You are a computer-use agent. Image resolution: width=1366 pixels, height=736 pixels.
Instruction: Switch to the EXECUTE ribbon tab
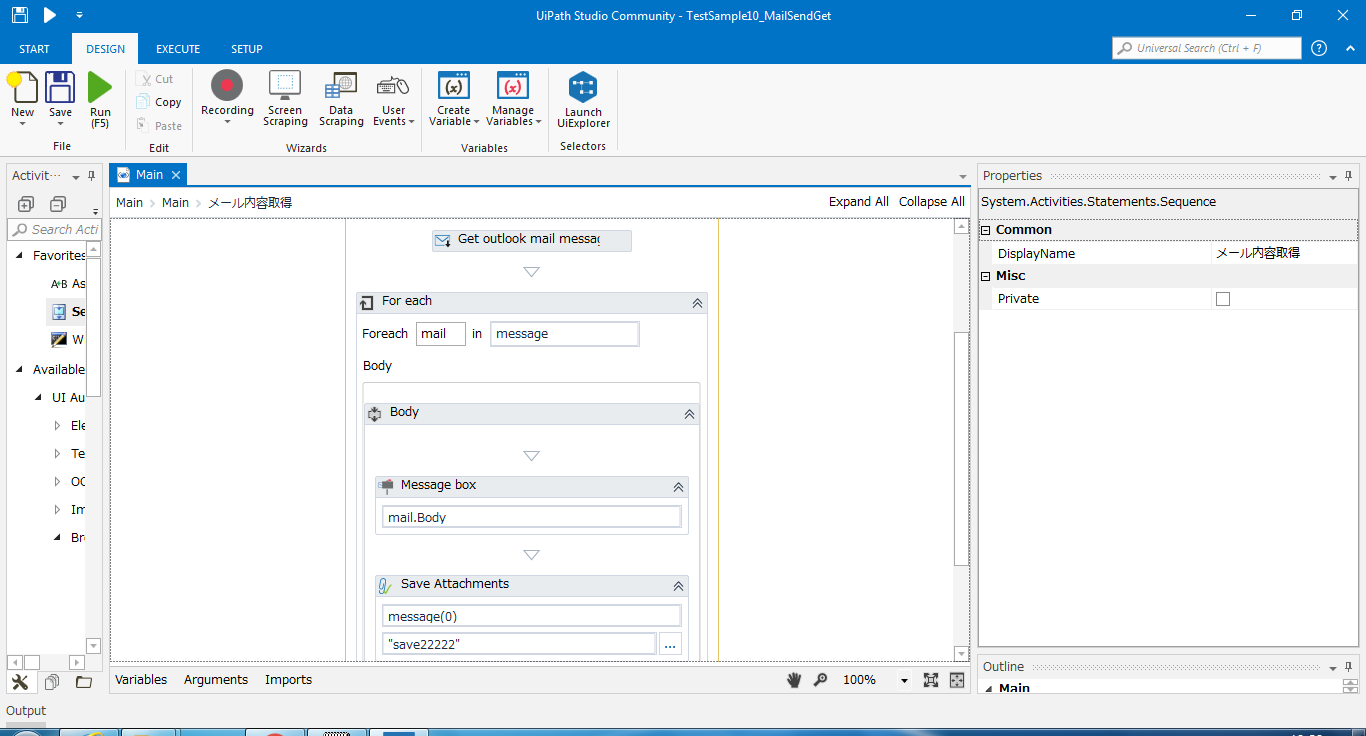coord(178,49)
